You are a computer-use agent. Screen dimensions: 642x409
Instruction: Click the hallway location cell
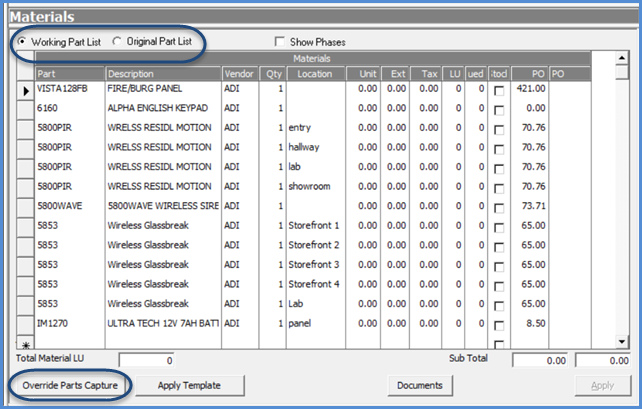tap(316, 147)
